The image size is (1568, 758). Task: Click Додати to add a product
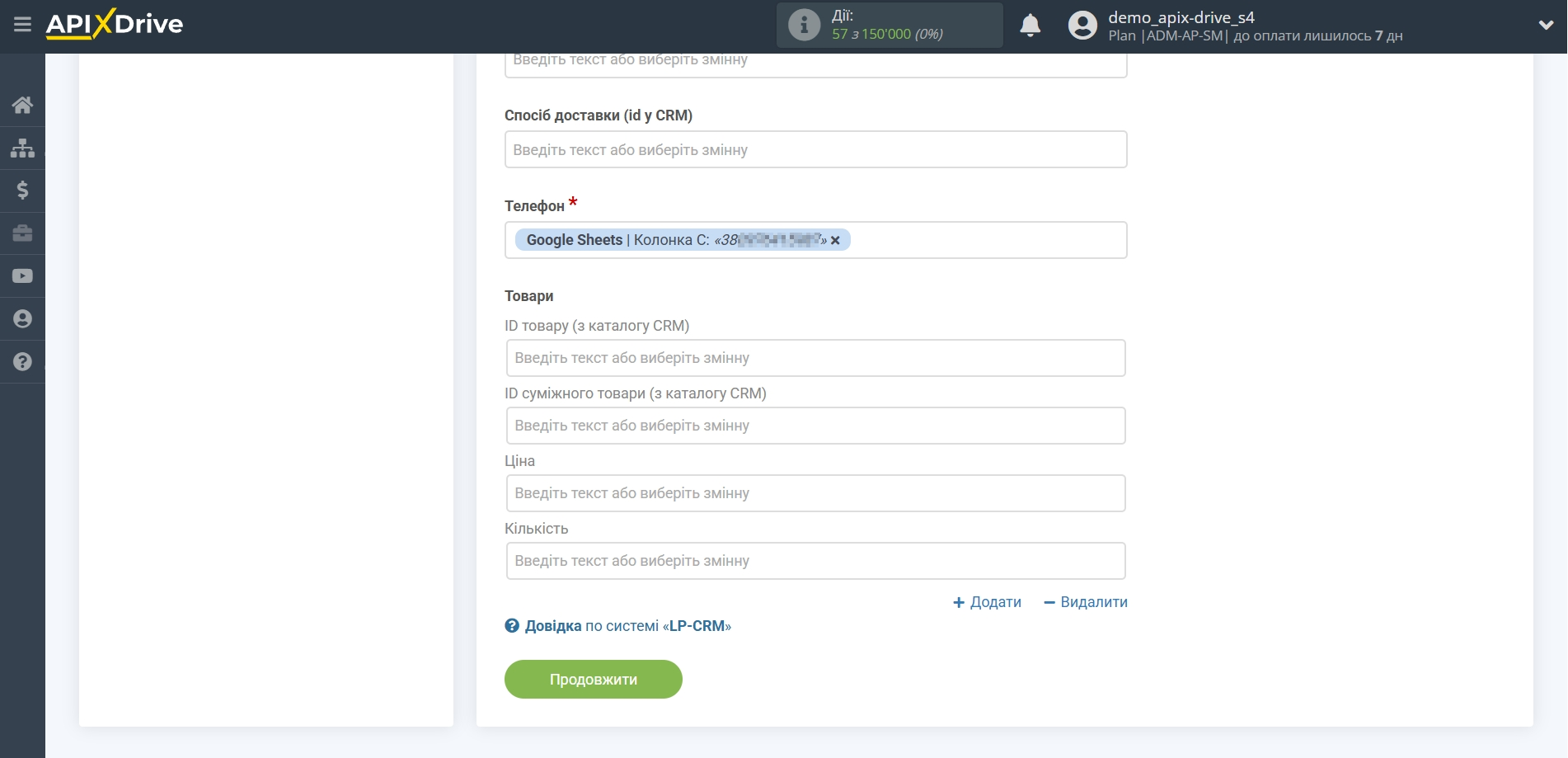987,602
